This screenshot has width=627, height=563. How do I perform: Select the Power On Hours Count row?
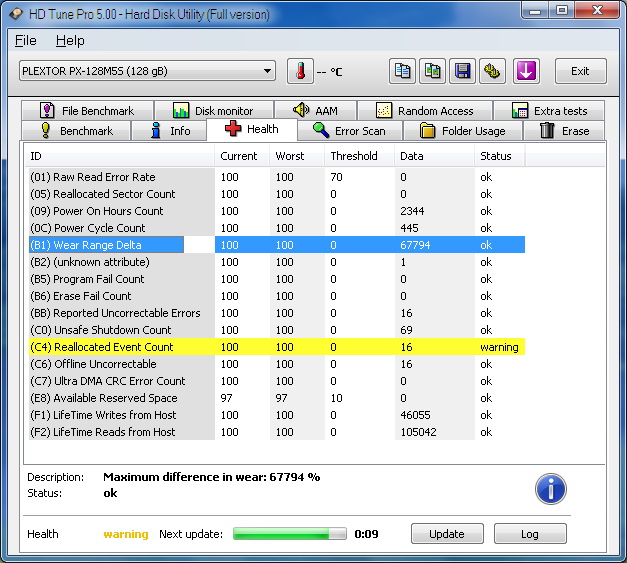point(277,211)
